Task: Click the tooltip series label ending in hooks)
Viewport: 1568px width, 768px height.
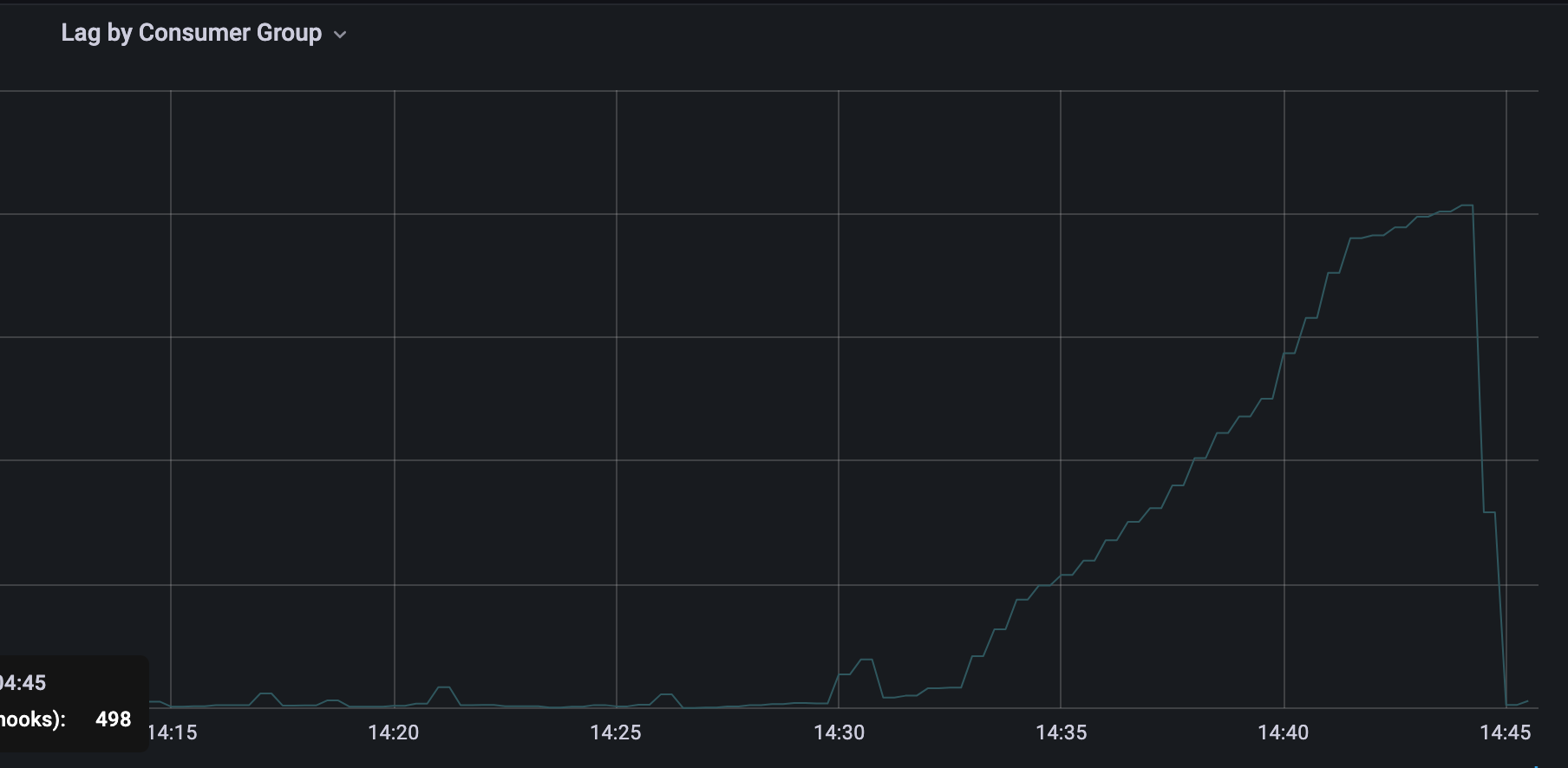Action: [33, 719]
